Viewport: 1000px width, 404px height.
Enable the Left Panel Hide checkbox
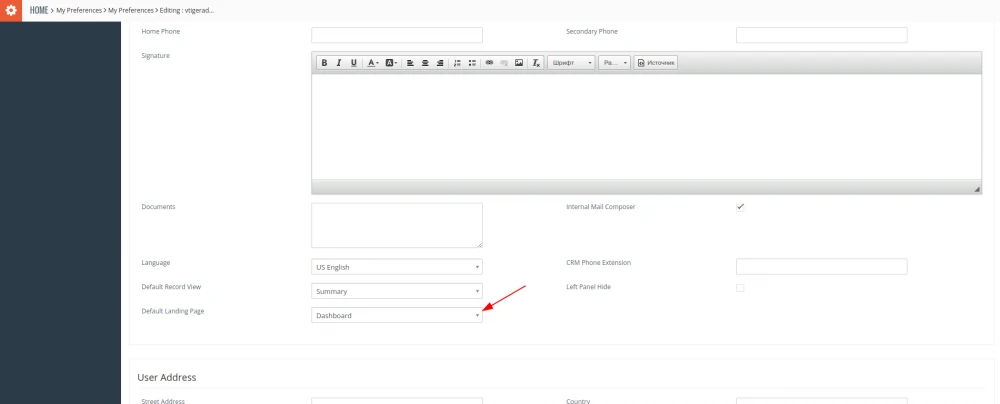(740, 288)
